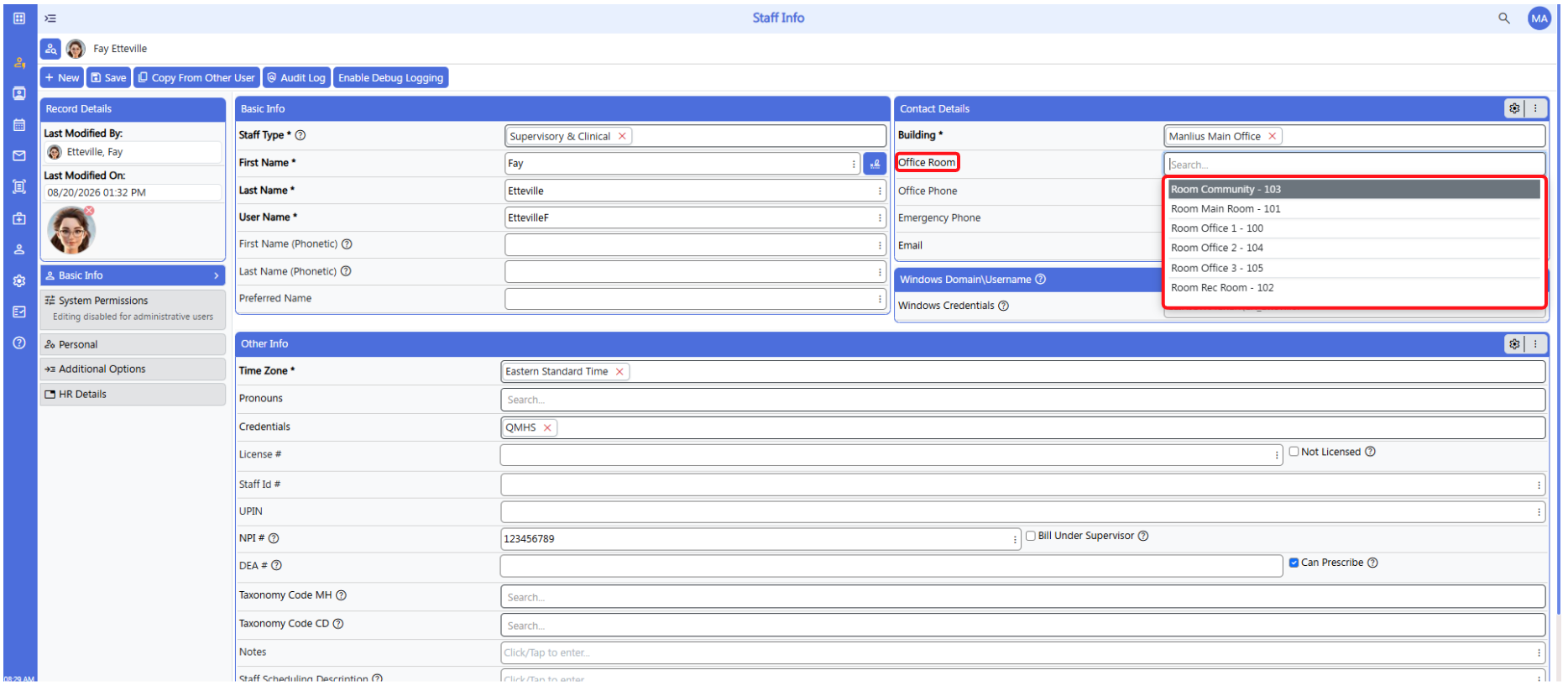Show help for Staff Type
This screenshot has width=1568, height=686.
(301, 135)
